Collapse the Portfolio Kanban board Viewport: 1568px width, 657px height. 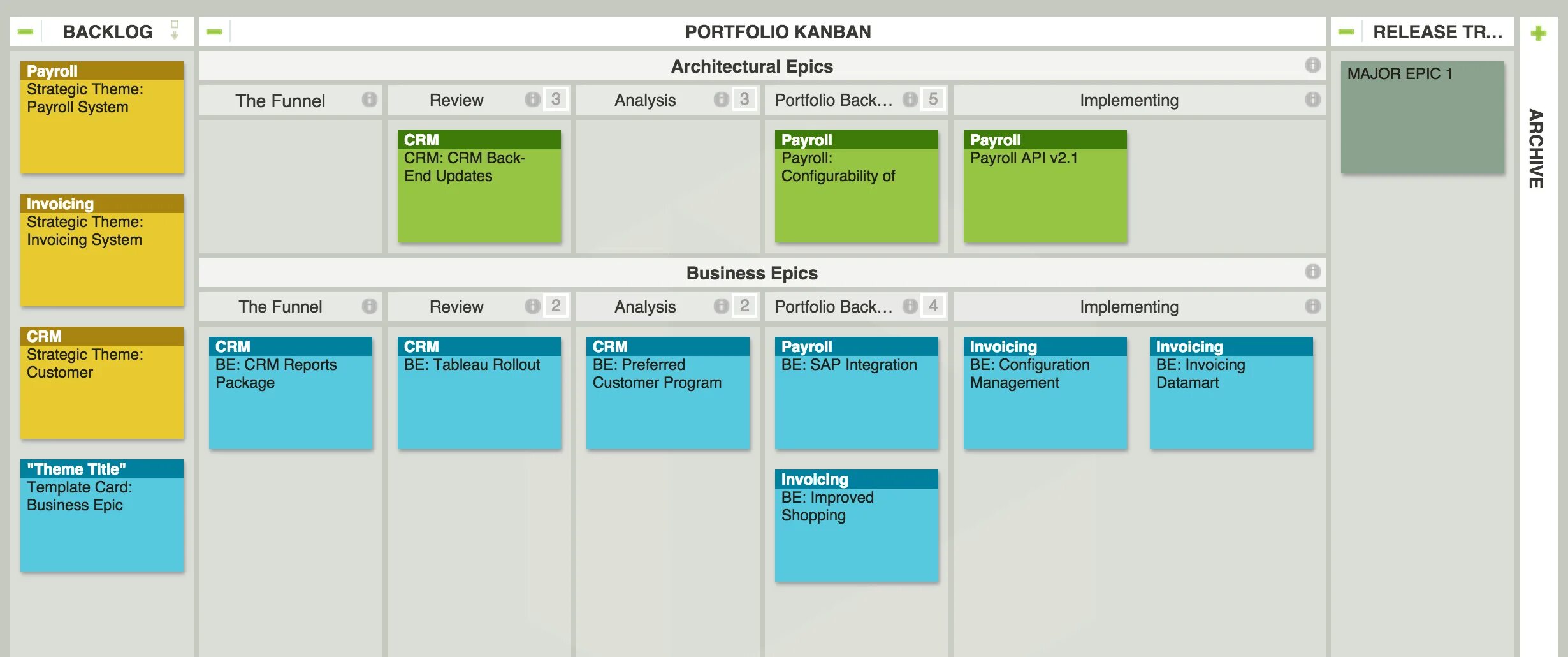[x=214, y=31]
